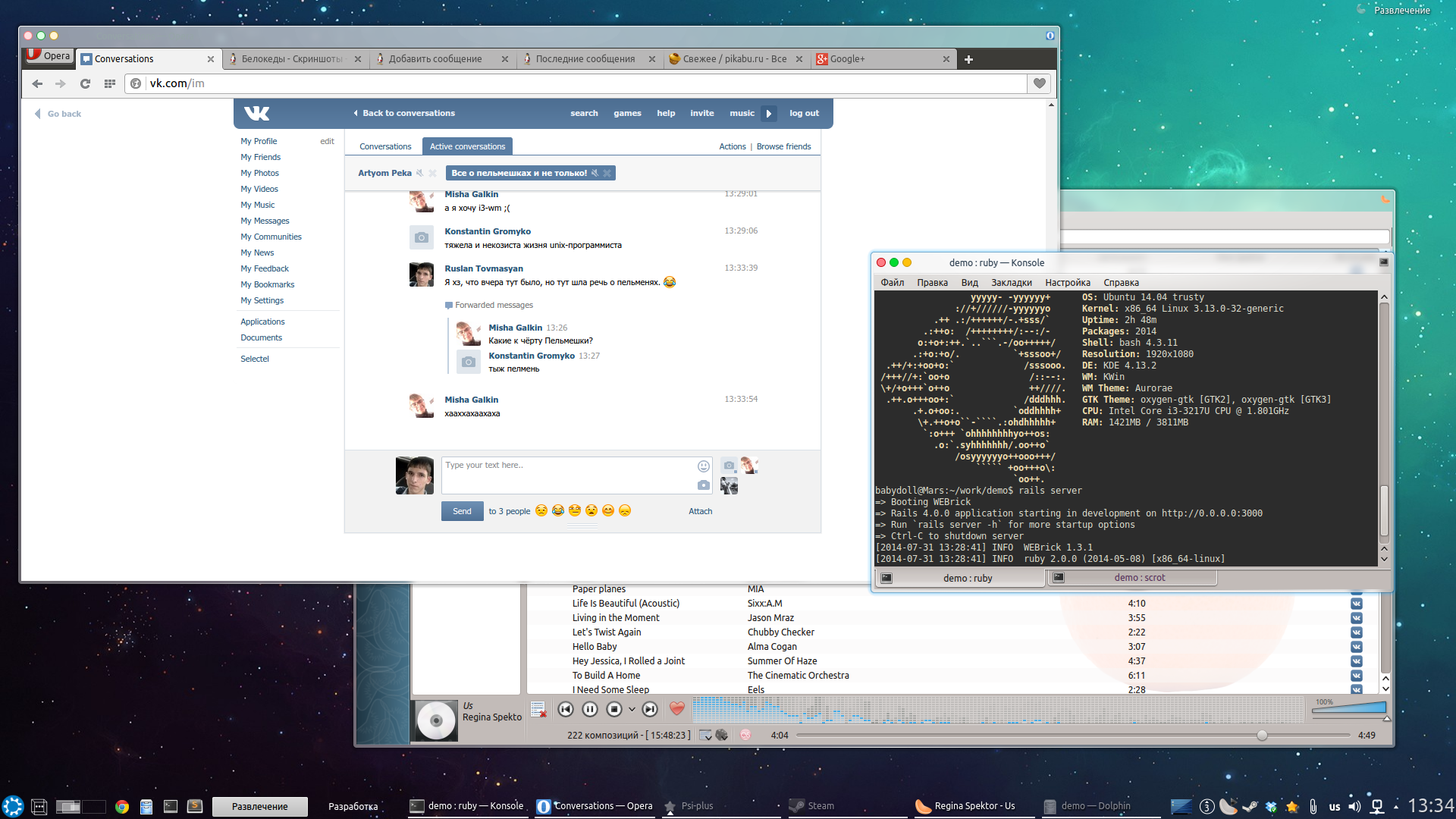1456x819 pixels.
Task: Click the album cover disc in Clementine
Action: (x=436, y=720)
